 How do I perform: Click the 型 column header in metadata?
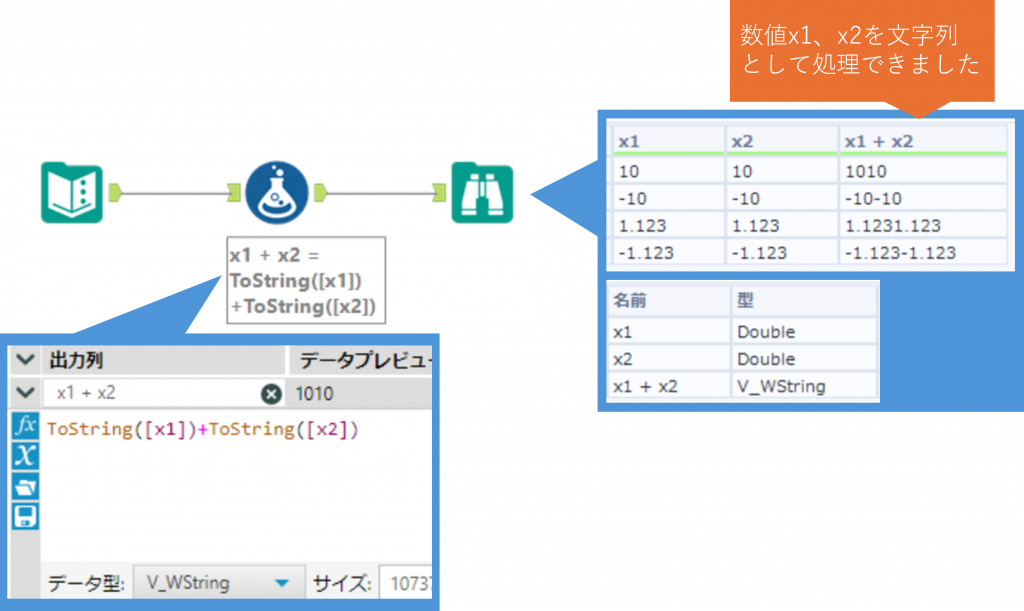coord(803,300)
